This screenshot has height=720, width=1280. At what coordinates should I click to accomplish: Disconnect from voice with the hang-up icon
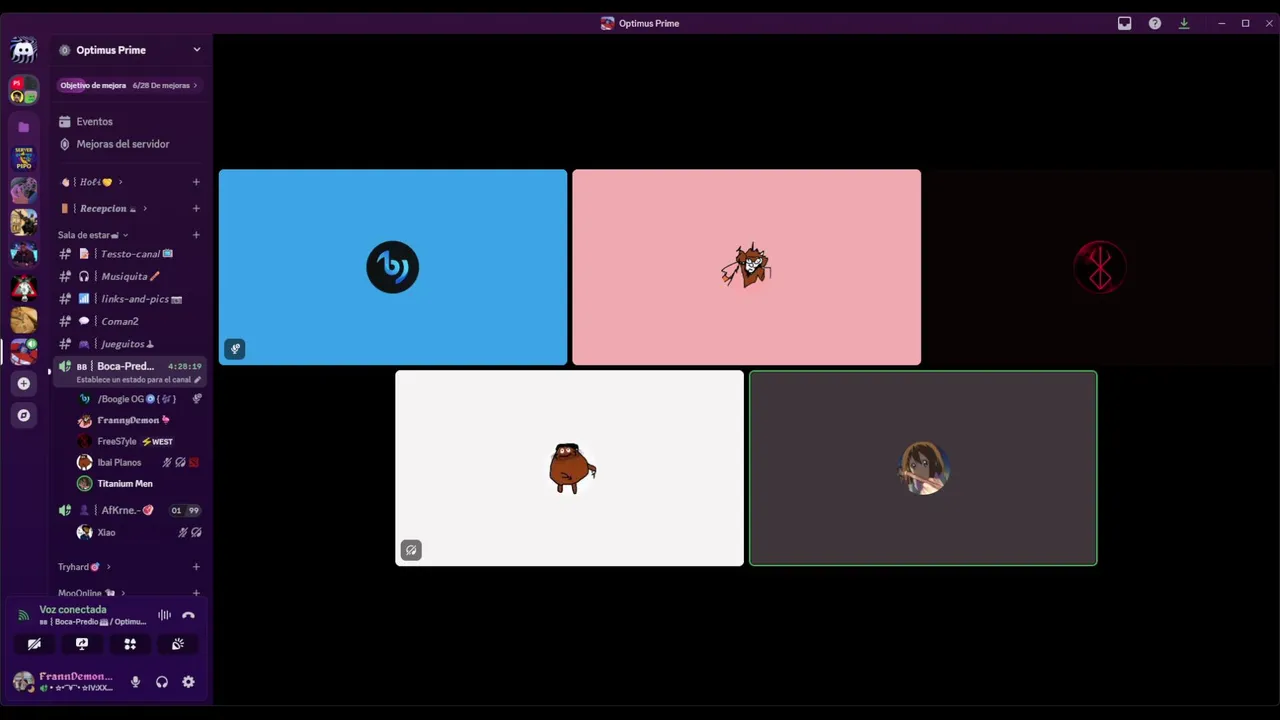[x=188, y=615]
